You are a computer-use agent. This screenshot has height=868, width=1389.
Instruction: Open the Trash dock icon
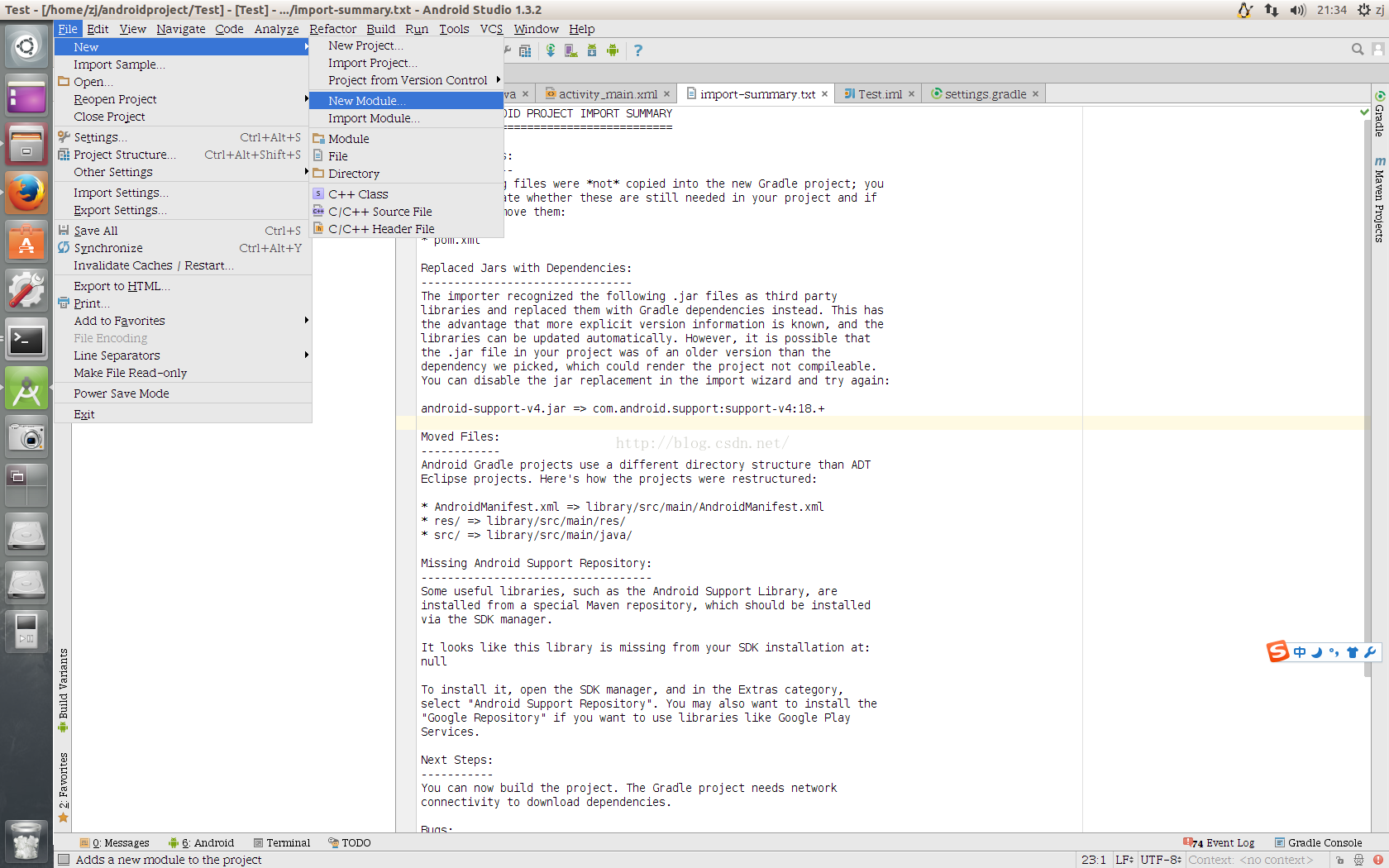[26, 841]
